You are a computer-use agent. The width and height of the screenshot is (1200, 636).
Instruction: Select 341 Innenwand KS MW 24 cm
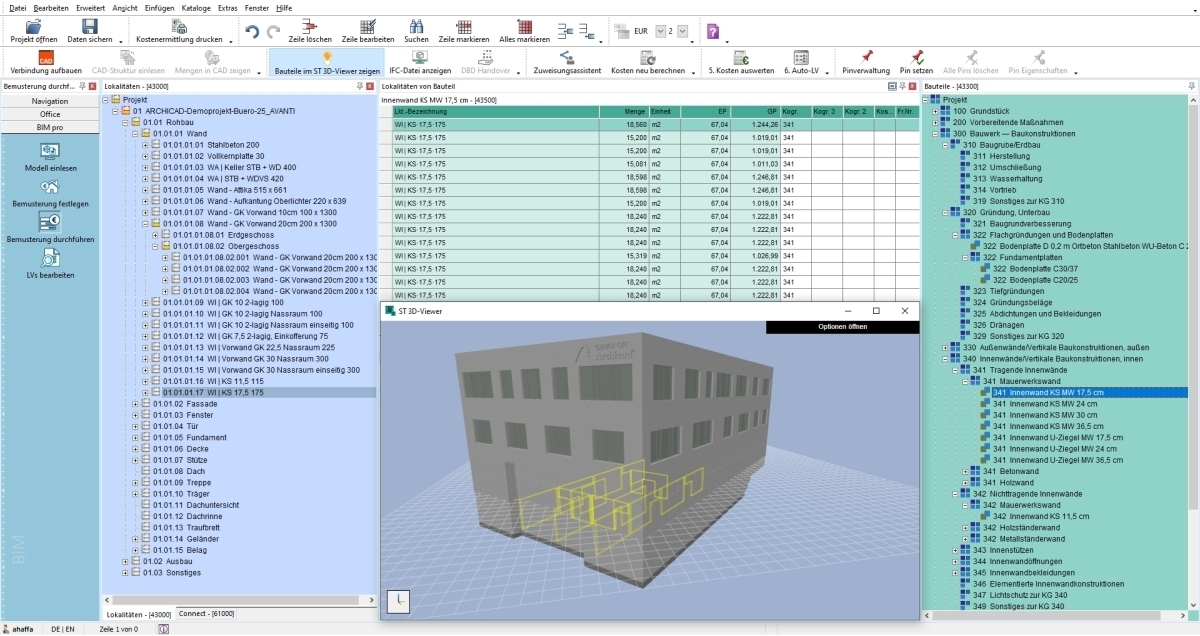pyautogui.click(x=1036, y=403)
